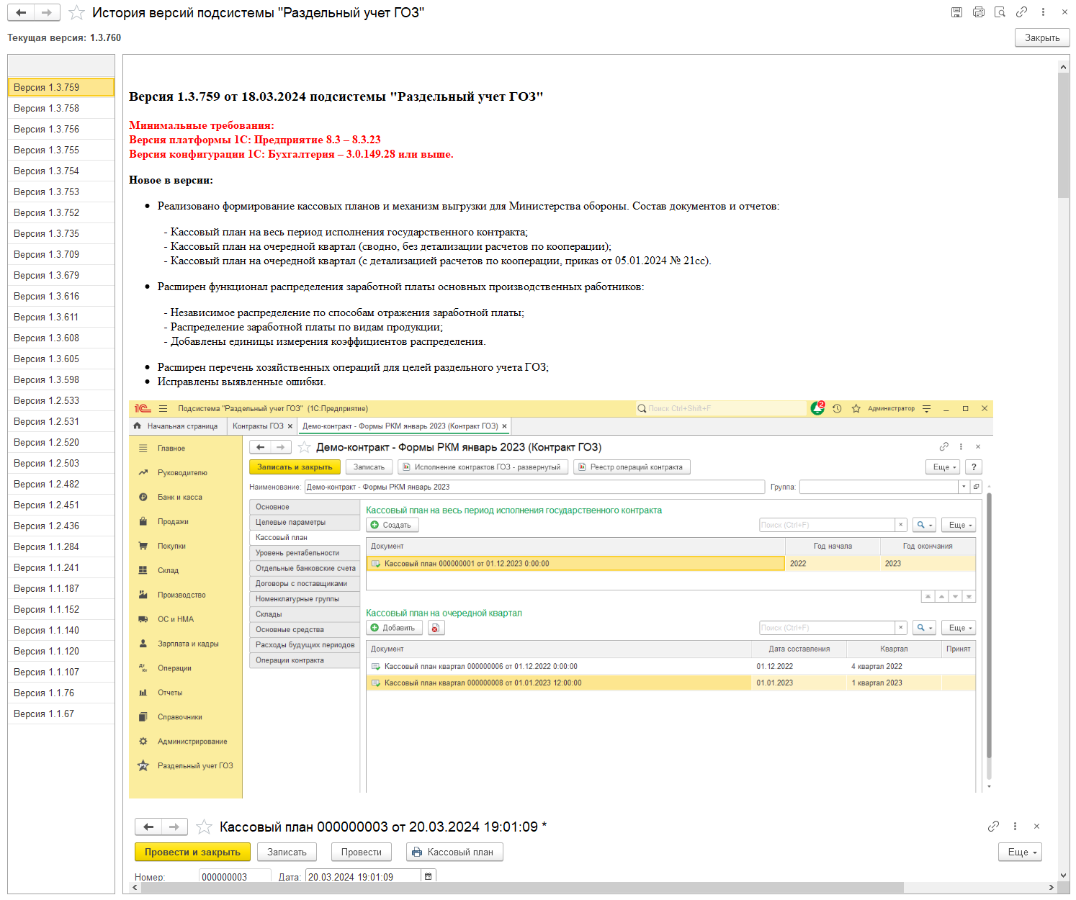The width and height of the screenshot is (1076, 900).
Task: Star the 'Кассовый план 000000003' document
Action: pyautogui.click(x=203, y=827)
